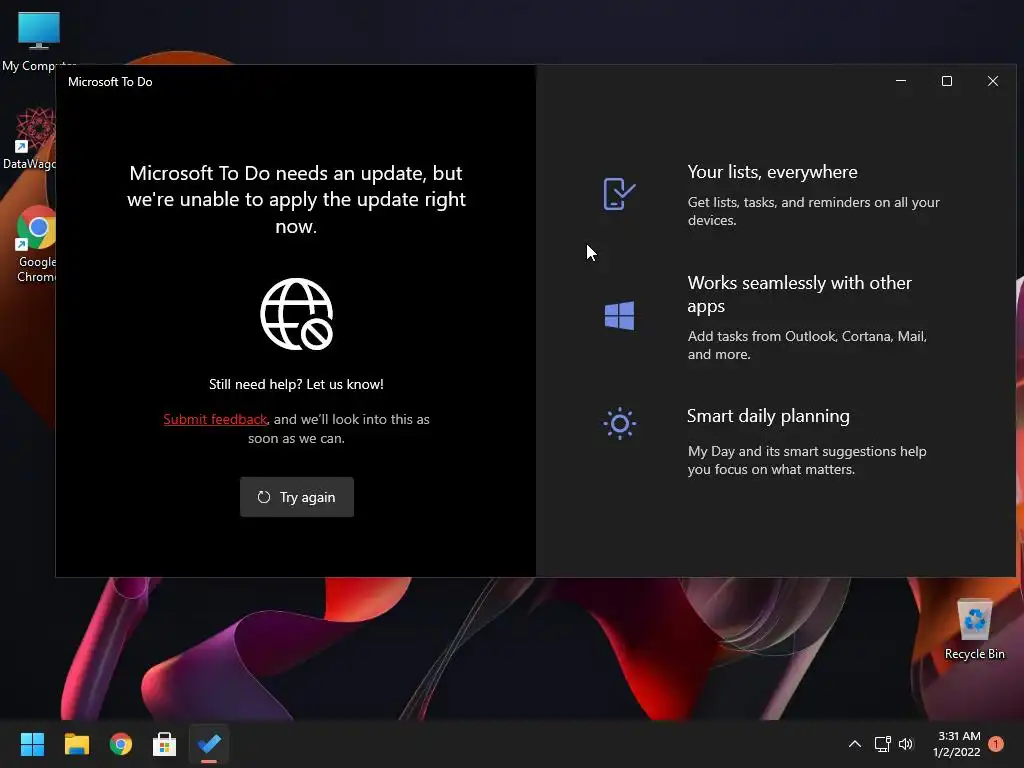The width and height of the screenshot is (1024, 768).
Task: Select the My Computer desktop icon
Action: tap(39, 41)
